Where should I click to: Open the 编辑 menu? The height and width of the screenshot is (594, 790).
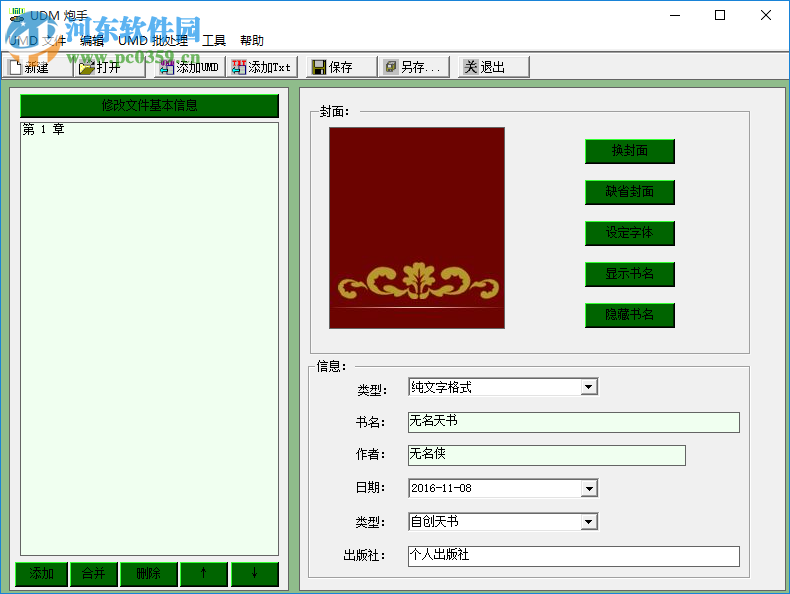click(x=92, y=41)
